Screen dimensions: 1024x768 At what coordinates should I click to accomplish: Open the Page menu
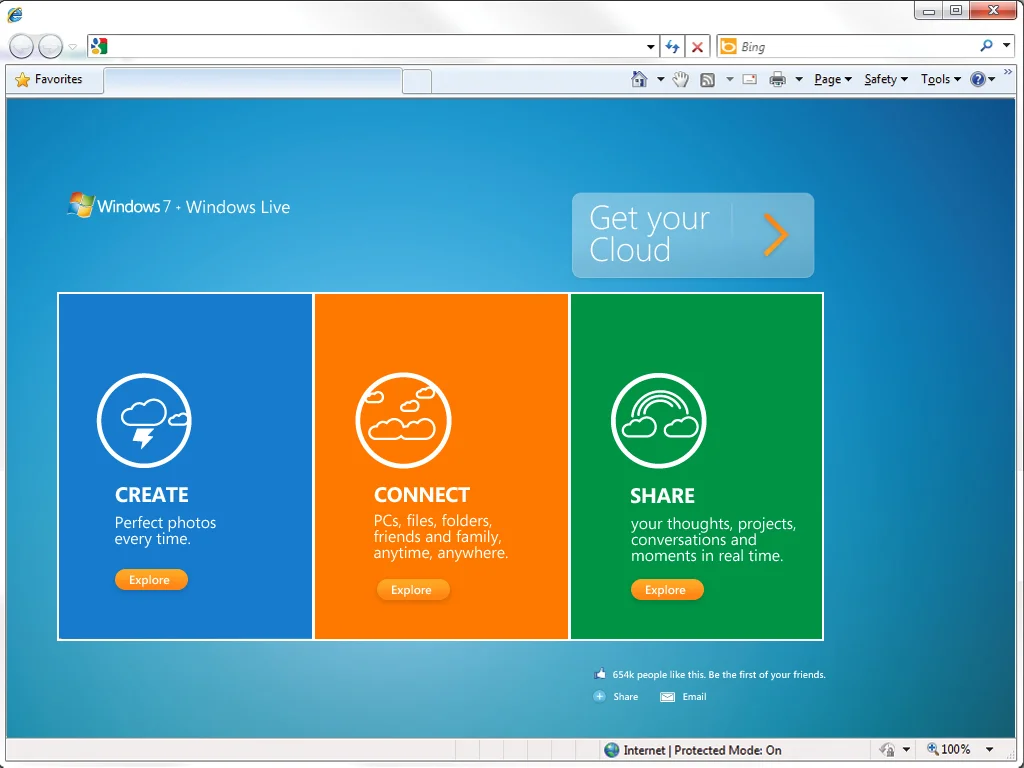833,79
